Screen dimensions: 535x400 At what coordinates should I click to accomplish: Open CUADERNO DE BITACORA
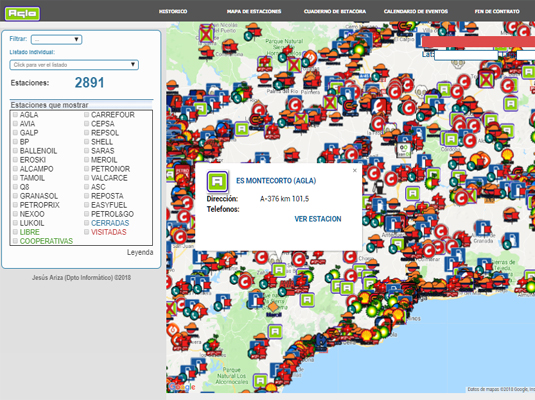point(335,12)
